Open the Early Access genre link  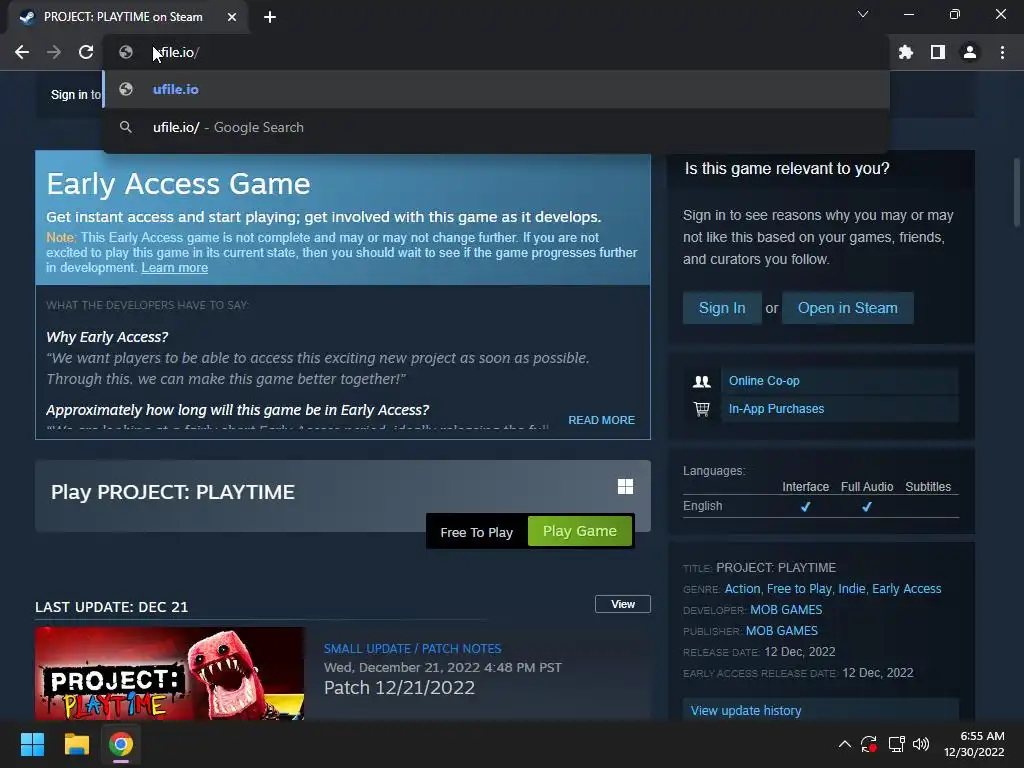[x=906, y=588]
